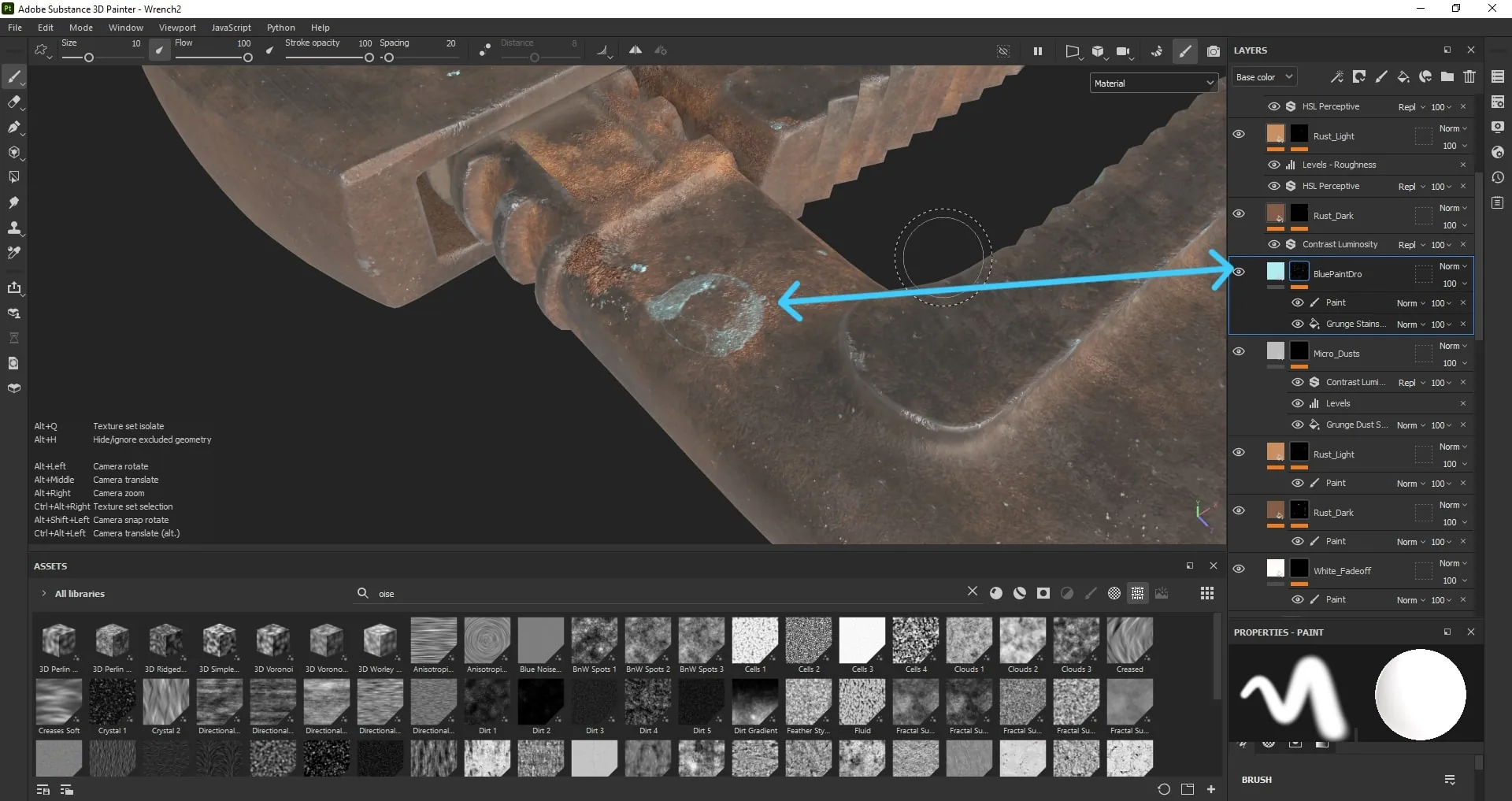The height and width of the screenshot is (801, 1512).
Task: Open blend mode dropdown of BluePaintDro layer
Action: tap(1453, 266)
